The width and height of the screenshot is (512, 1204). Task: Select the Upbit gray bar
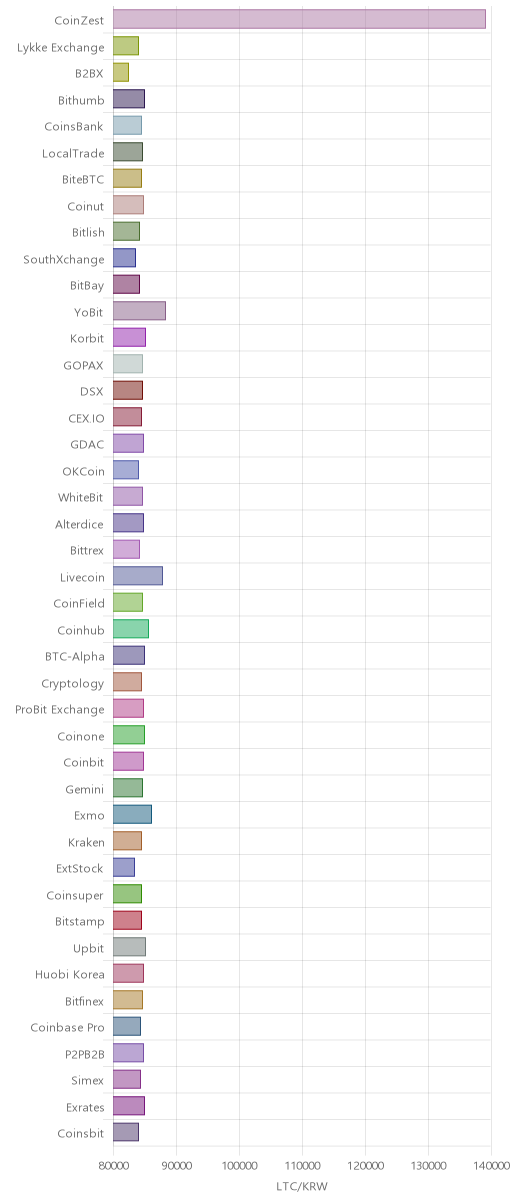click(129, 947)
